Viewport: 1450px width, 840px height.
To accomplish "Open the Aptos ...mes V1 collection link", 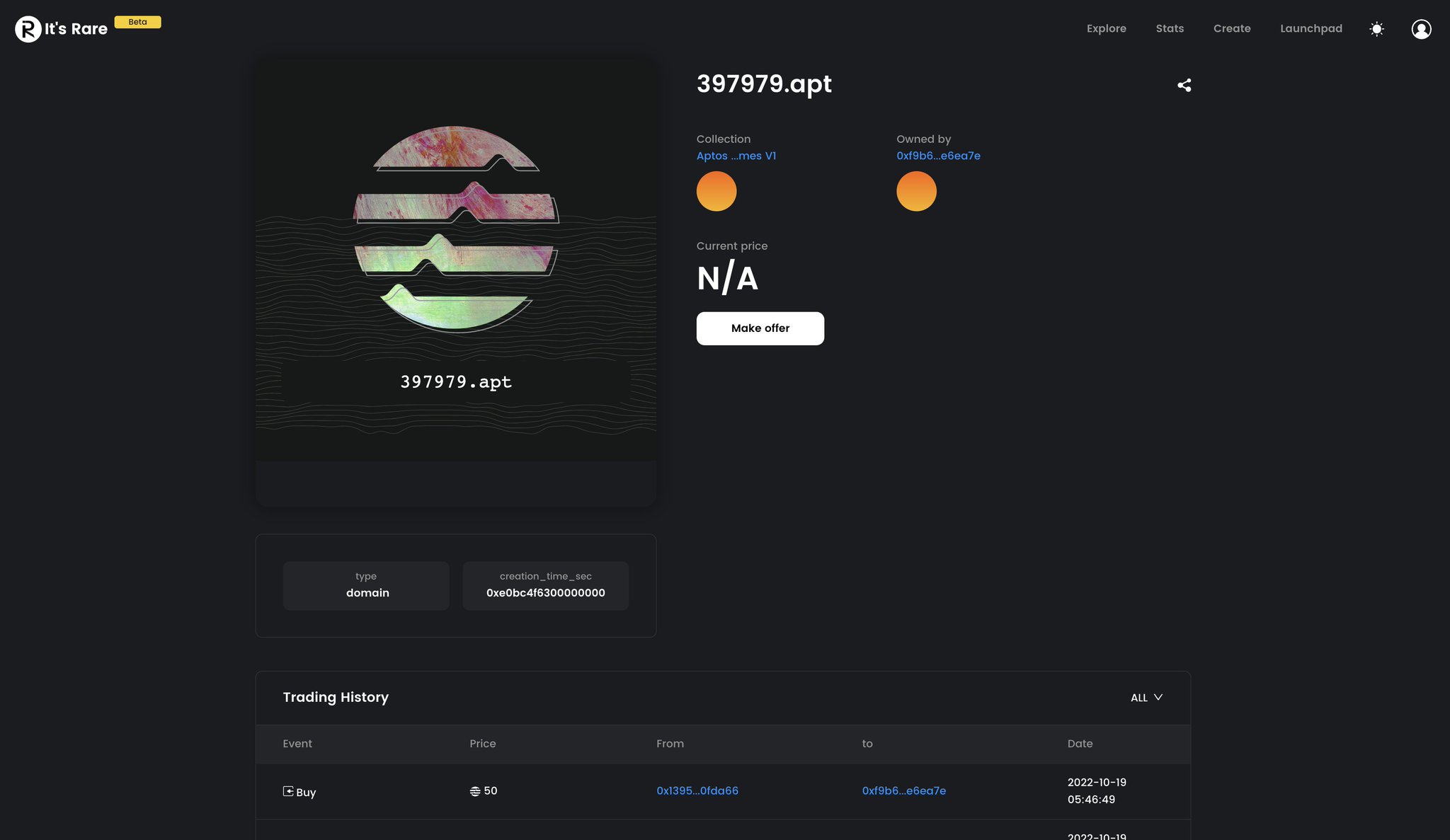I will [736, 156].
